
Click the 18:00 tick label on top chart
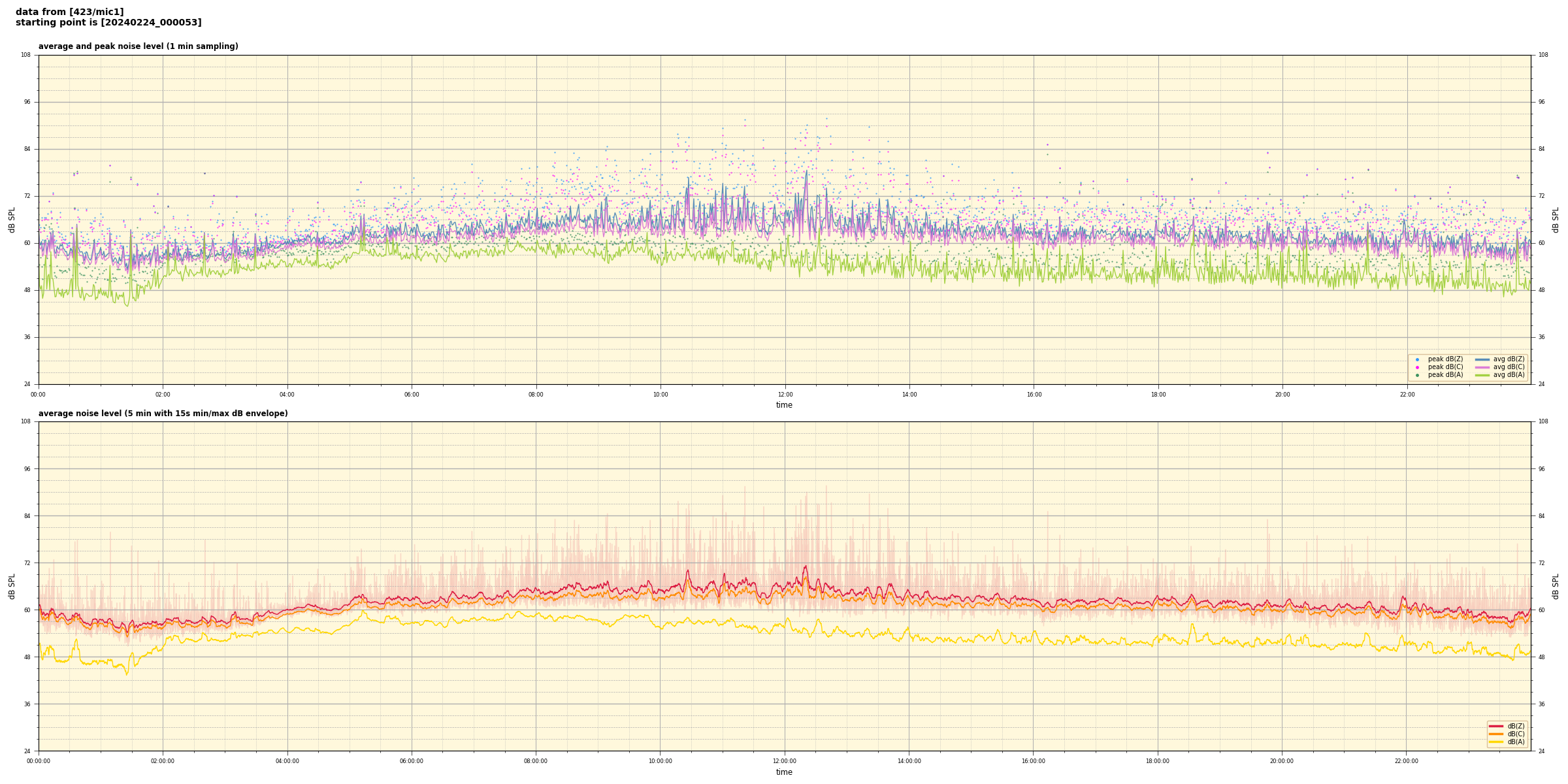pyautogui.click(x=1158, y=395)
